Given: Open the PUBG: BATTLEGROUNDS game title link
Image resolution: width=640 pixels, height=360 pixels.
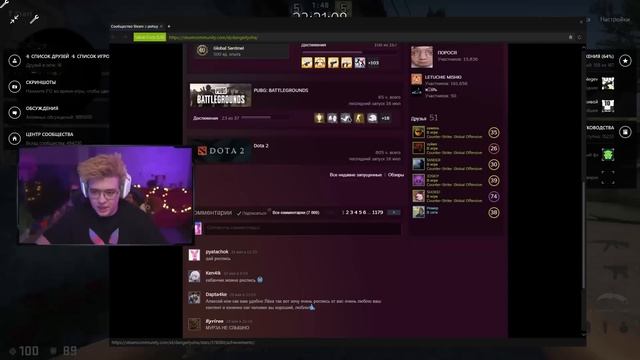Looking at the screenshot, I should pyautogui.click(x=281, y=90).
